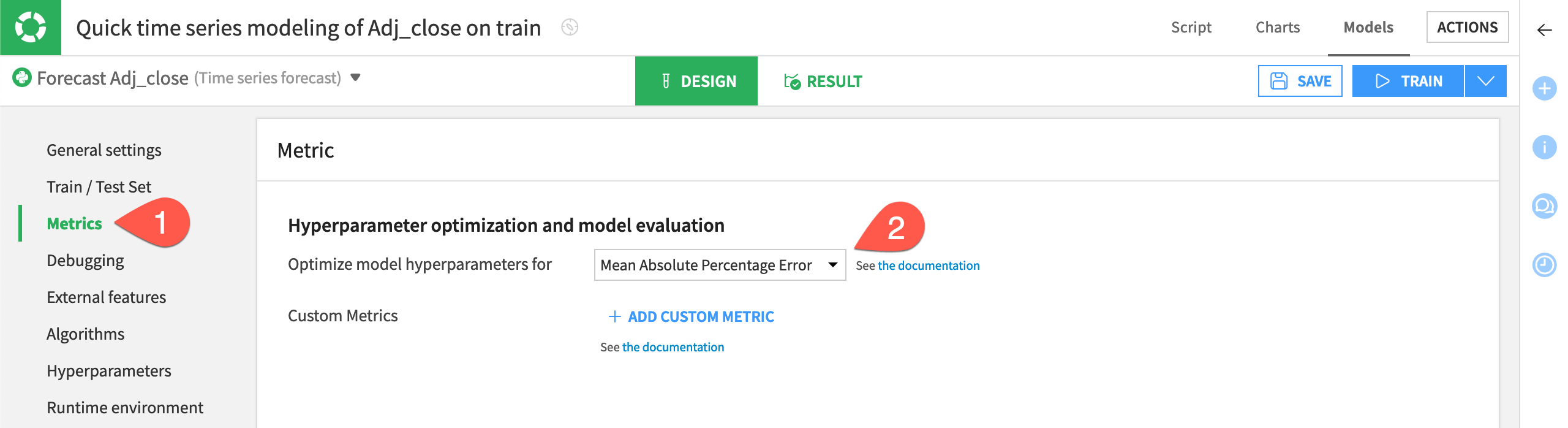This screenshot has width=1568, height=428.
Task: Click the 'Custom Metrics' label
Action: coord(343,316)
